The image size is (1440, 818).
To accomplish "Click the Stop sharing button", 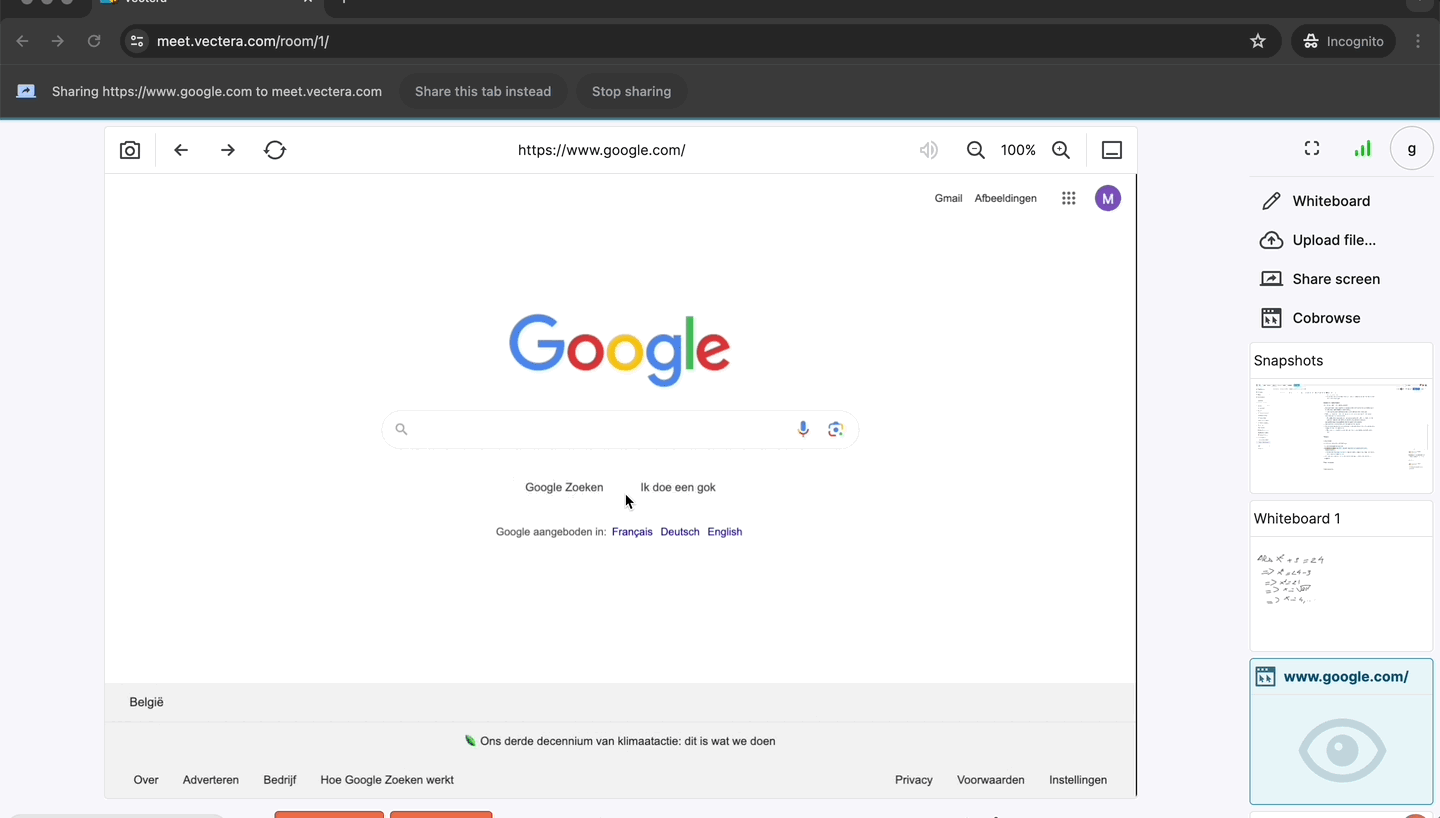I will 631,91.
